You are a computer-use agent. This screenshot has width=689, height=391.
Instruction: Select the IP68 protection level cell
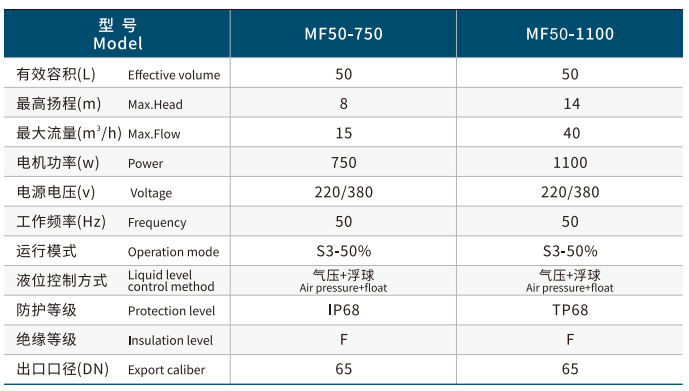344,310
